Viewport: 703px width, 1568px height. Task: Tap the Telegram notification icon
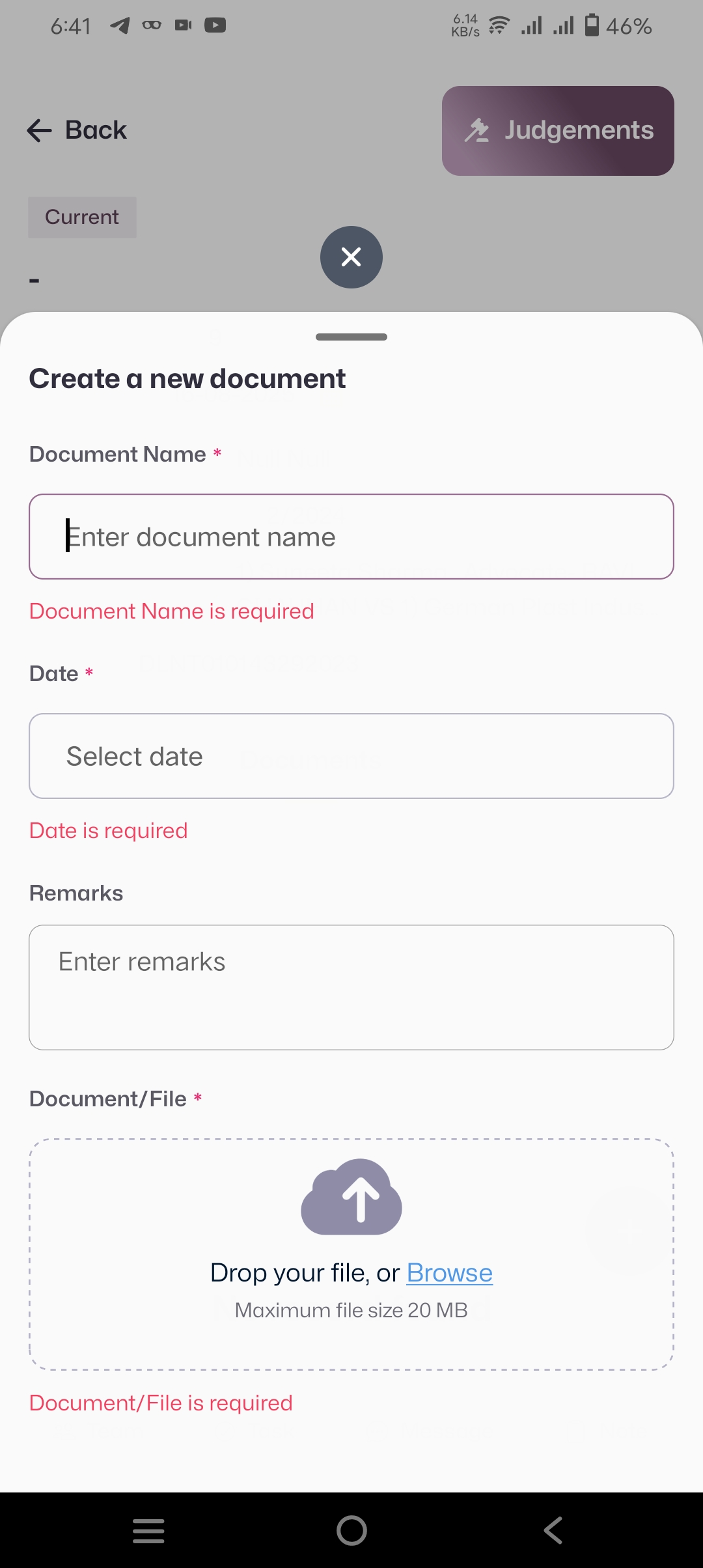coord(120,25)
